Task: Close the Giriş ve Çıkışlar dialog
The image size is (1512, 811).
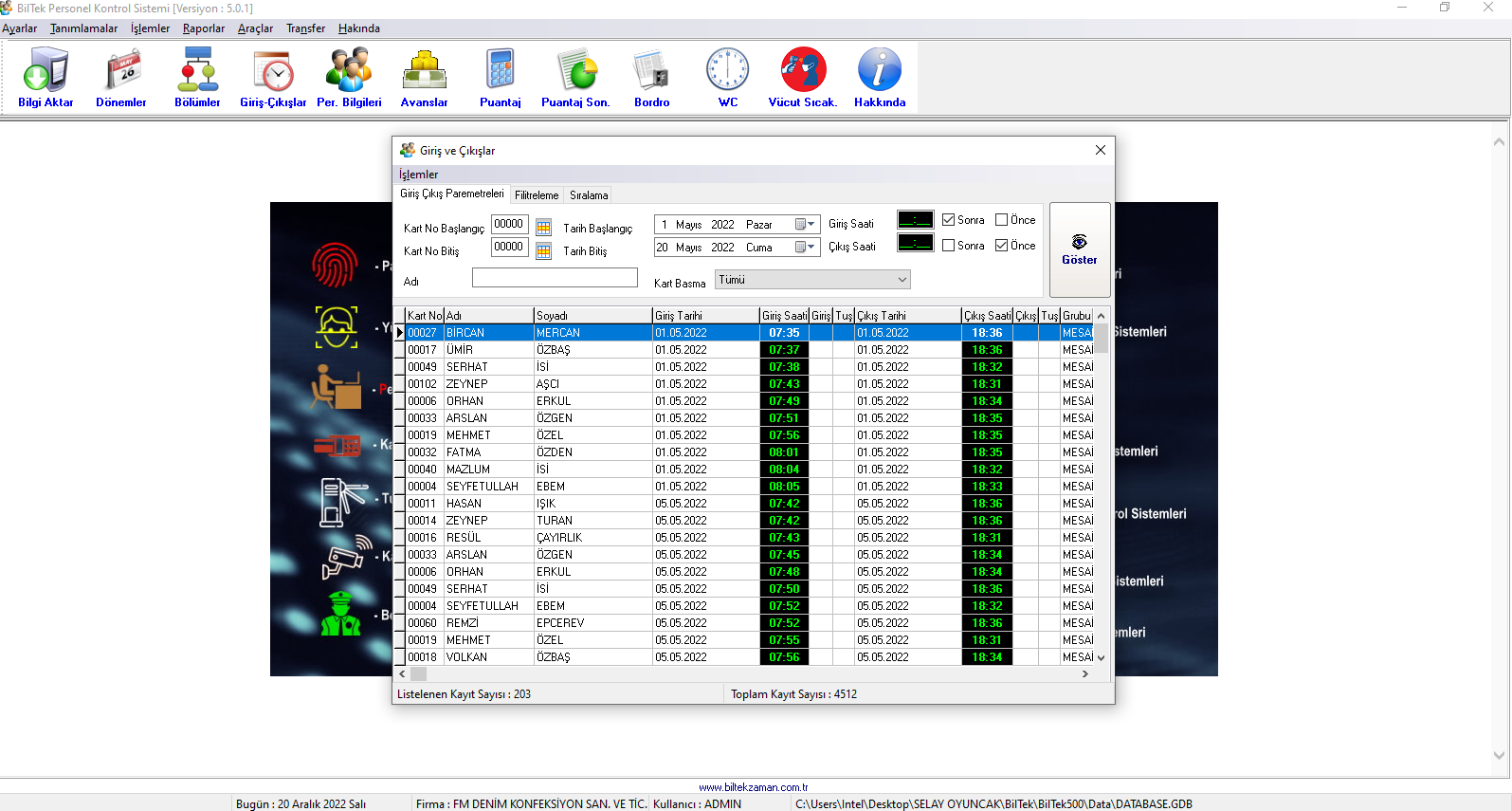Action: tap(1100, 150)
